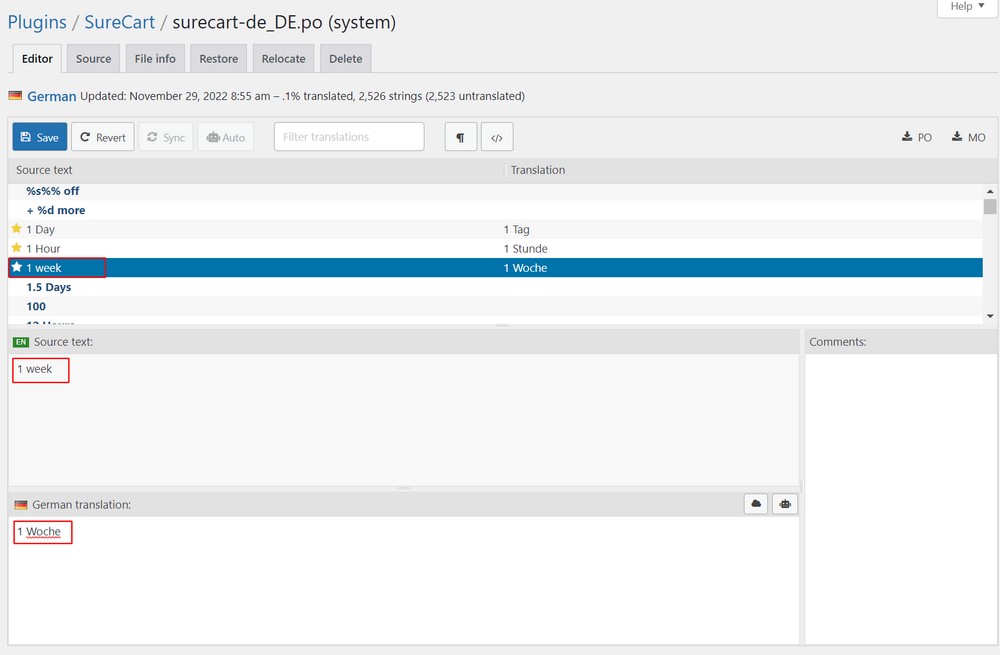Viewport: 1000px width, 655px height.
Task: Select the 1.5 Days source string
Action: (x=49, y=287)
